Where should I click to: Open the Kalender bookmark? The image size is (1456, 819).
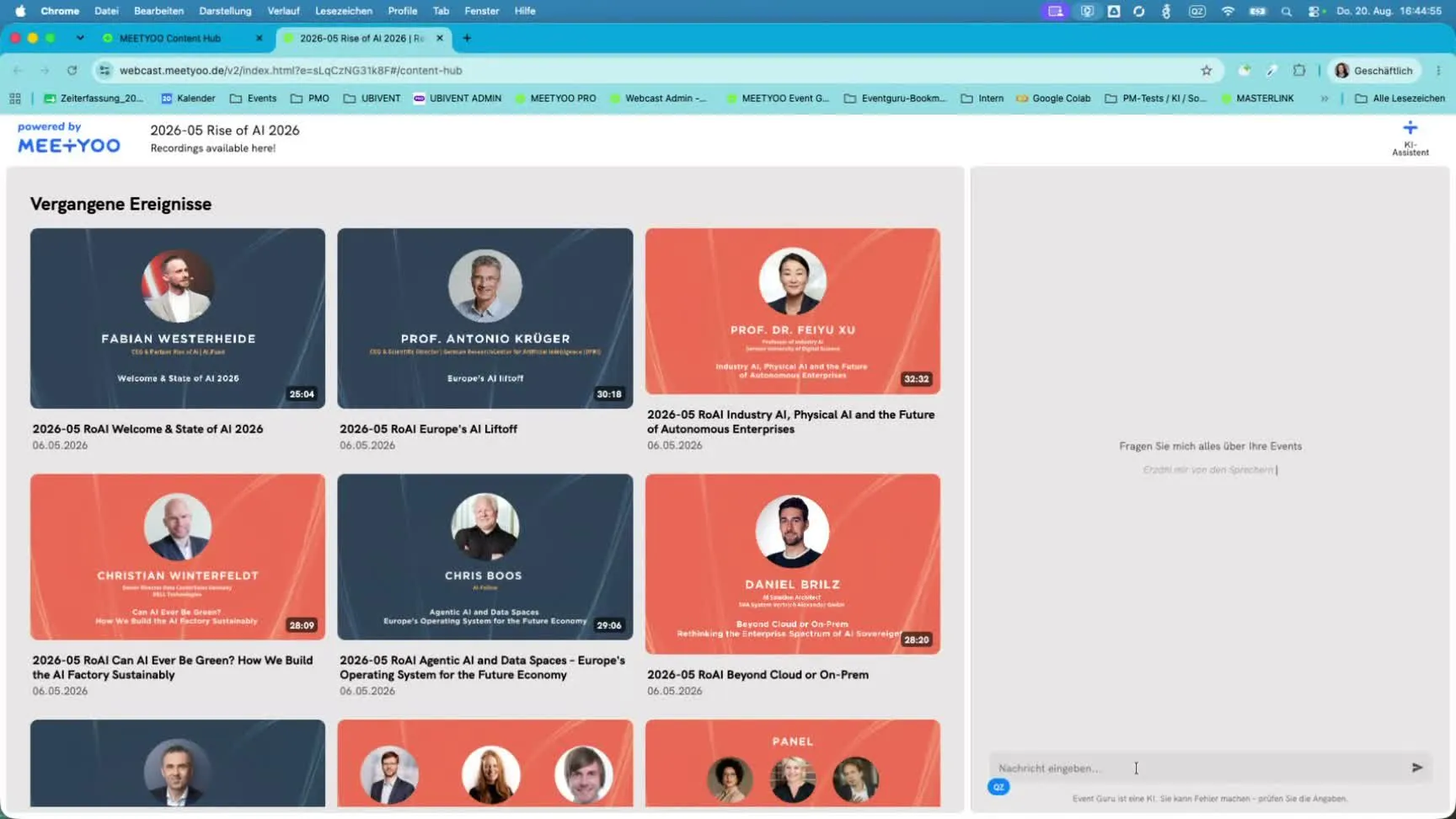(188, 99)
